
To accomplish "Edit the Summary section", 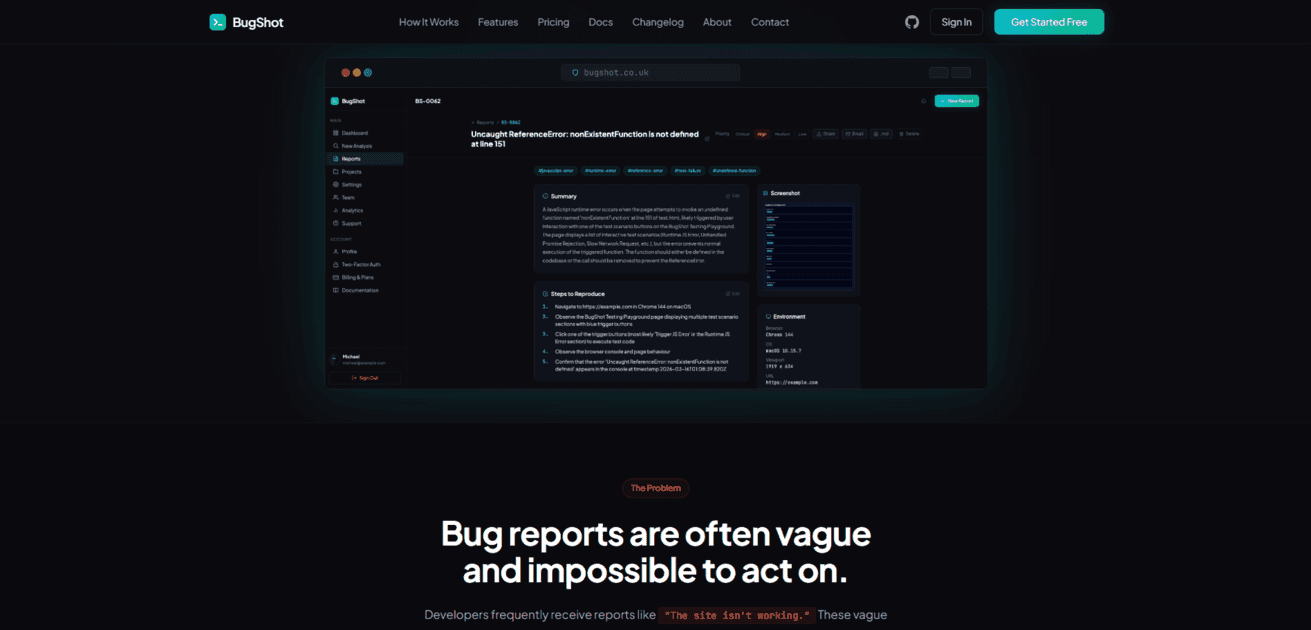I will coord(734,195).
